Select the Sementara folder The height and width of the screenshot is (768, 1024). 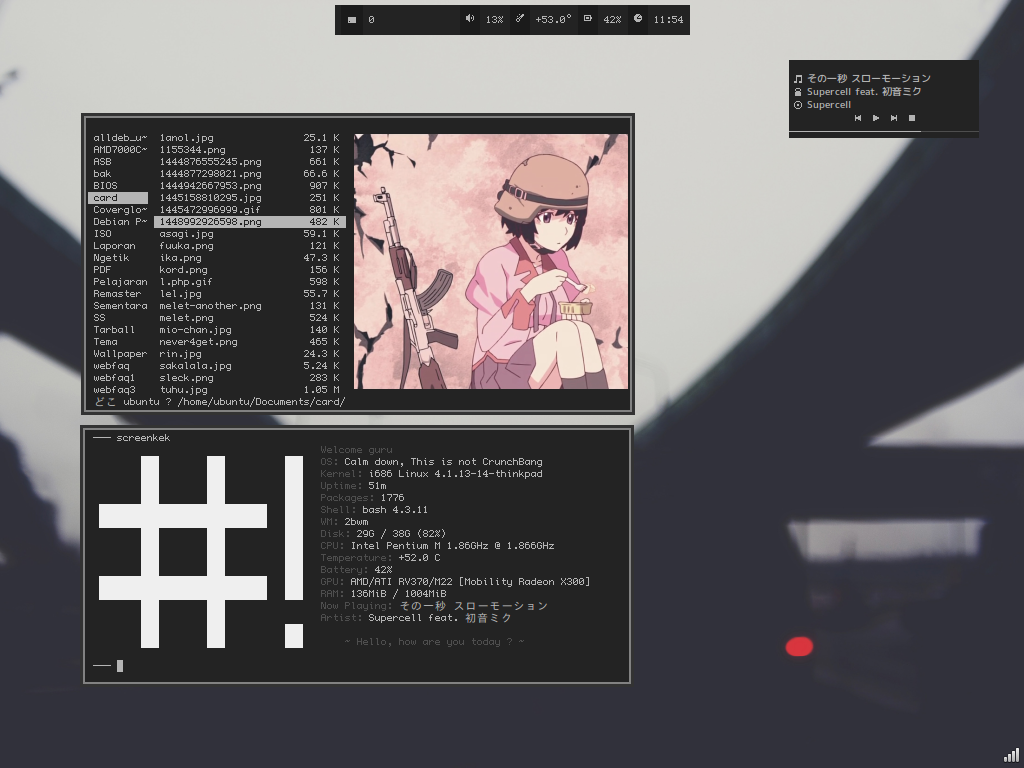(x=120, y=306)
